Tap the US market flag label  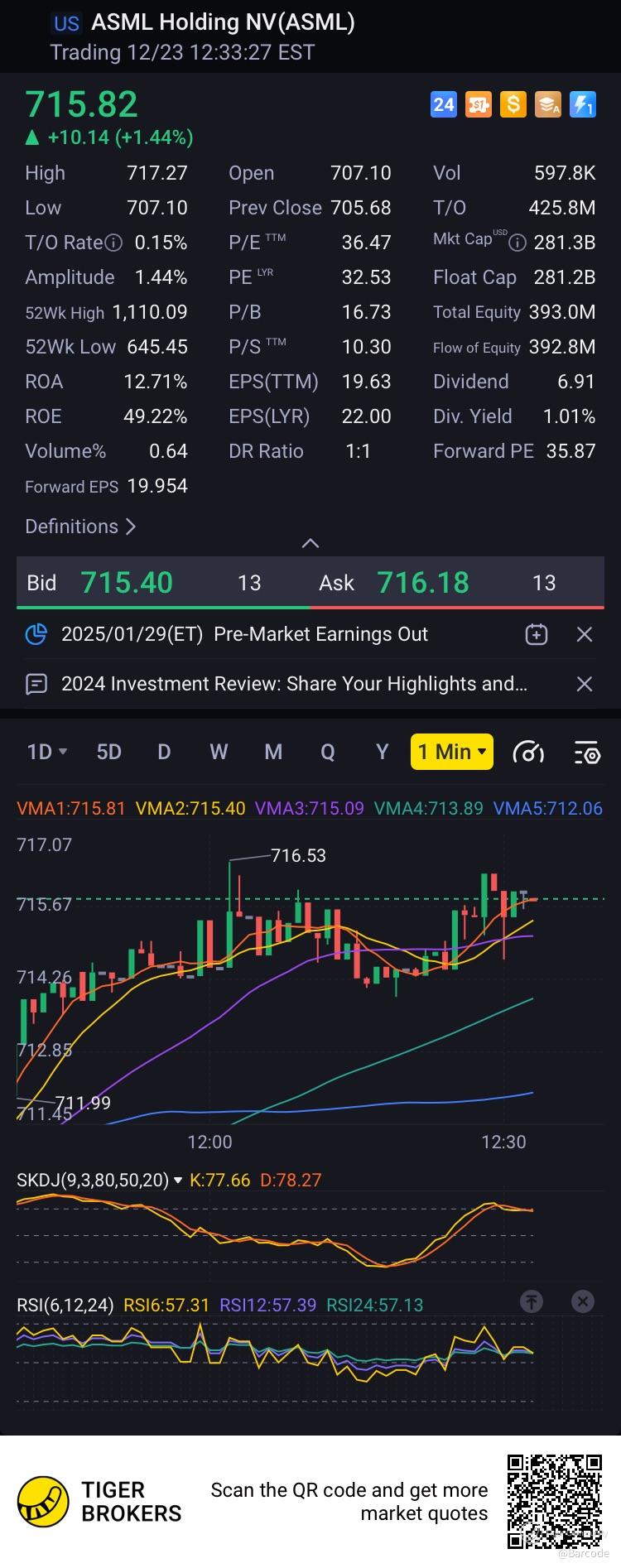[x=66, y=23]
